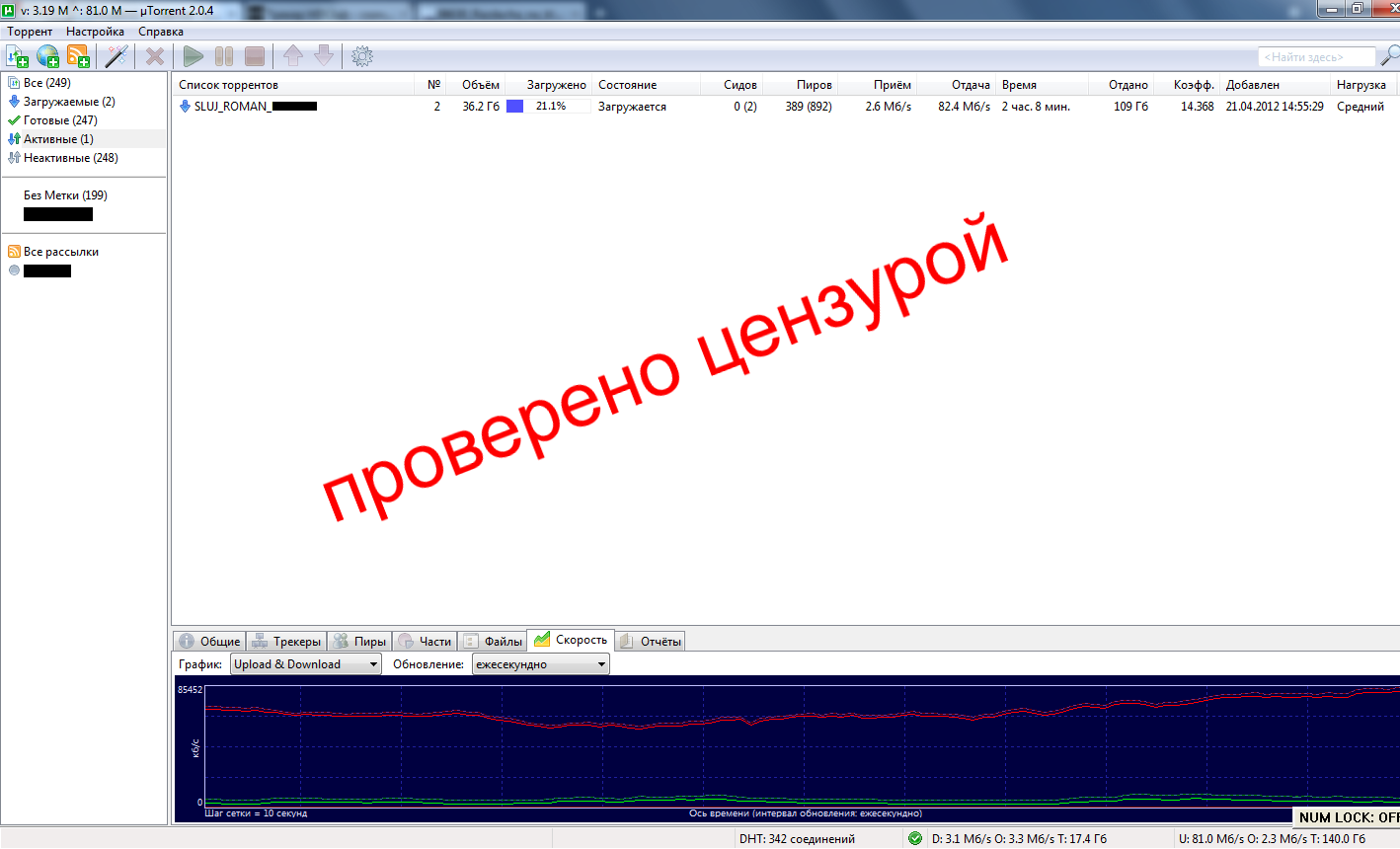Select 'Без Метки (199)' label filter
This screenshot has height=849, width=1400.
coord(65,195)
